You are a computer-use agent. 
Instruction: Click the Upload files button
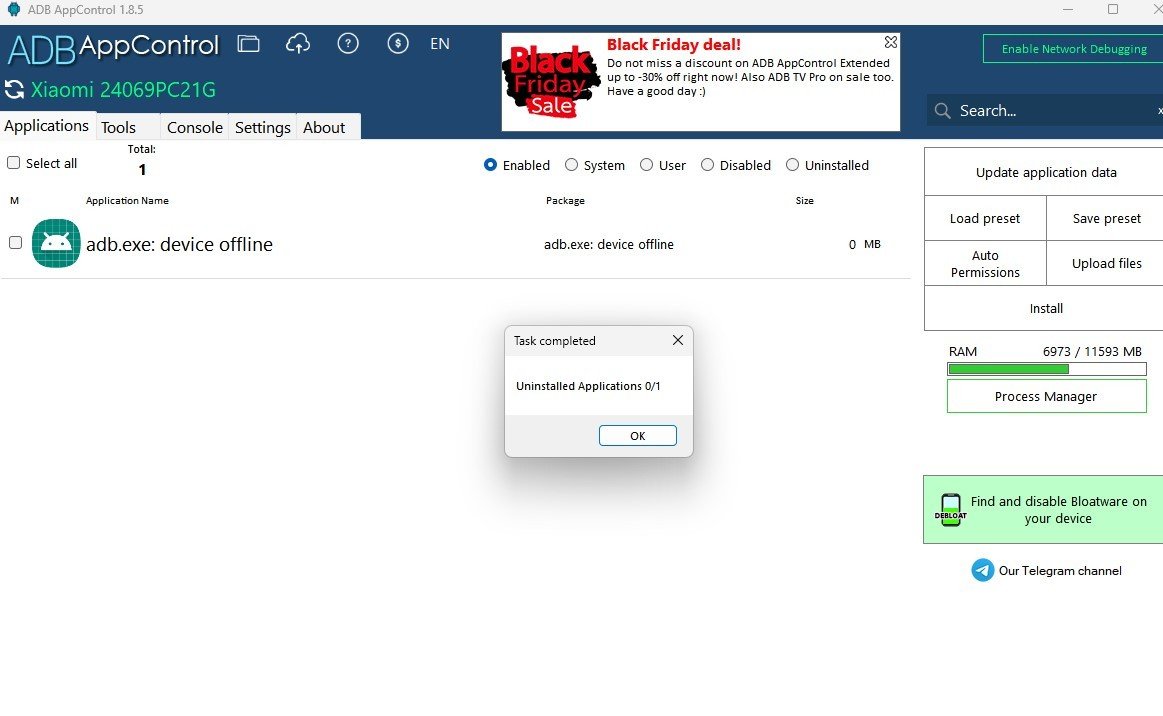(x=1106, y=263)
